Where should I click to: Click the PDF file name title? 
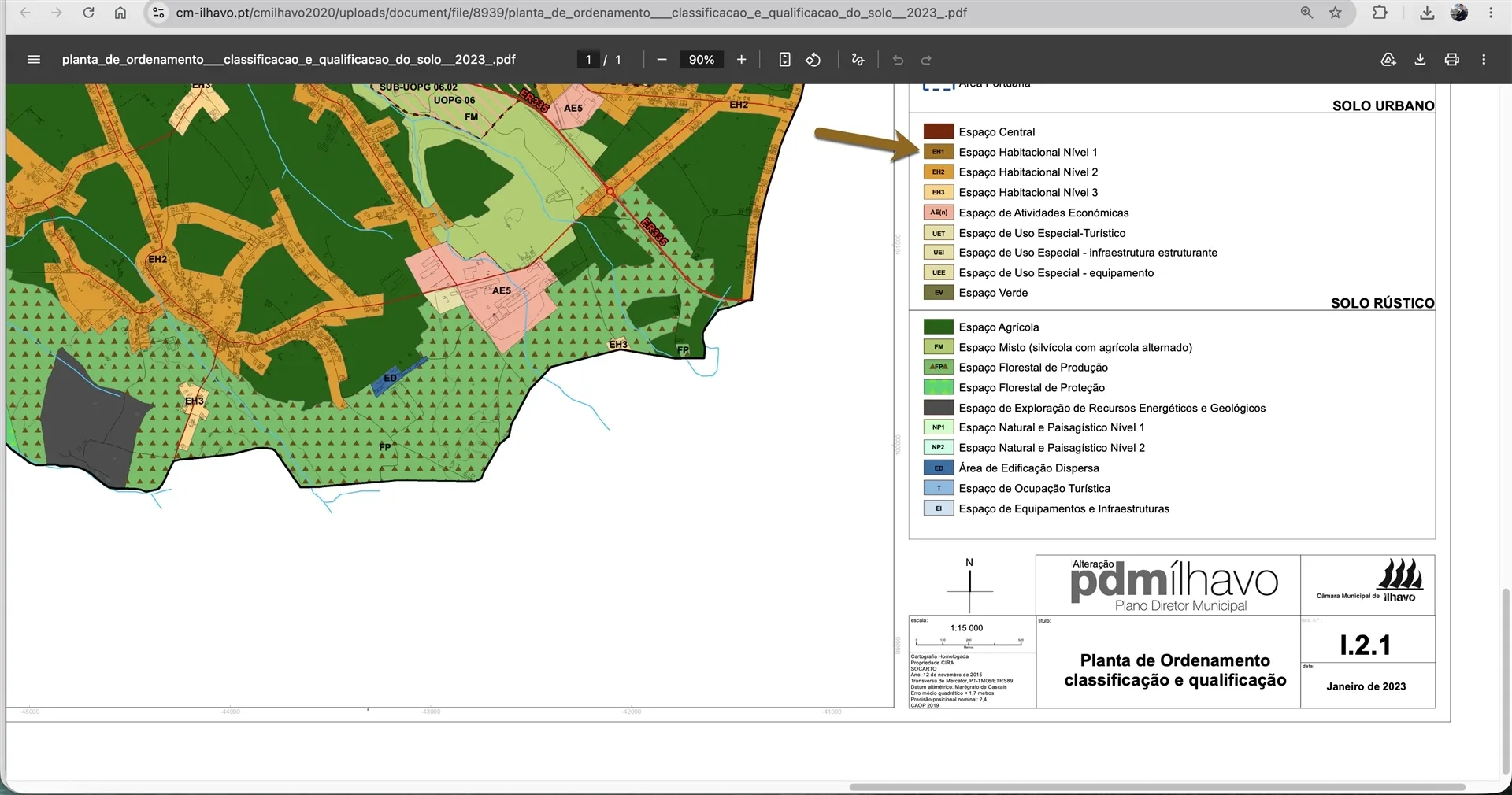(x=288, y=60)
